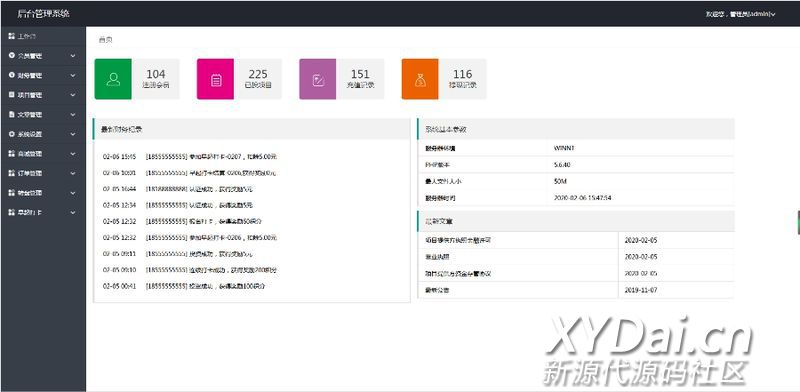The width and height of the screenshot is (800, 392).
Task: Expand the 财务管理 sidebar chevron
Action: 73,75
